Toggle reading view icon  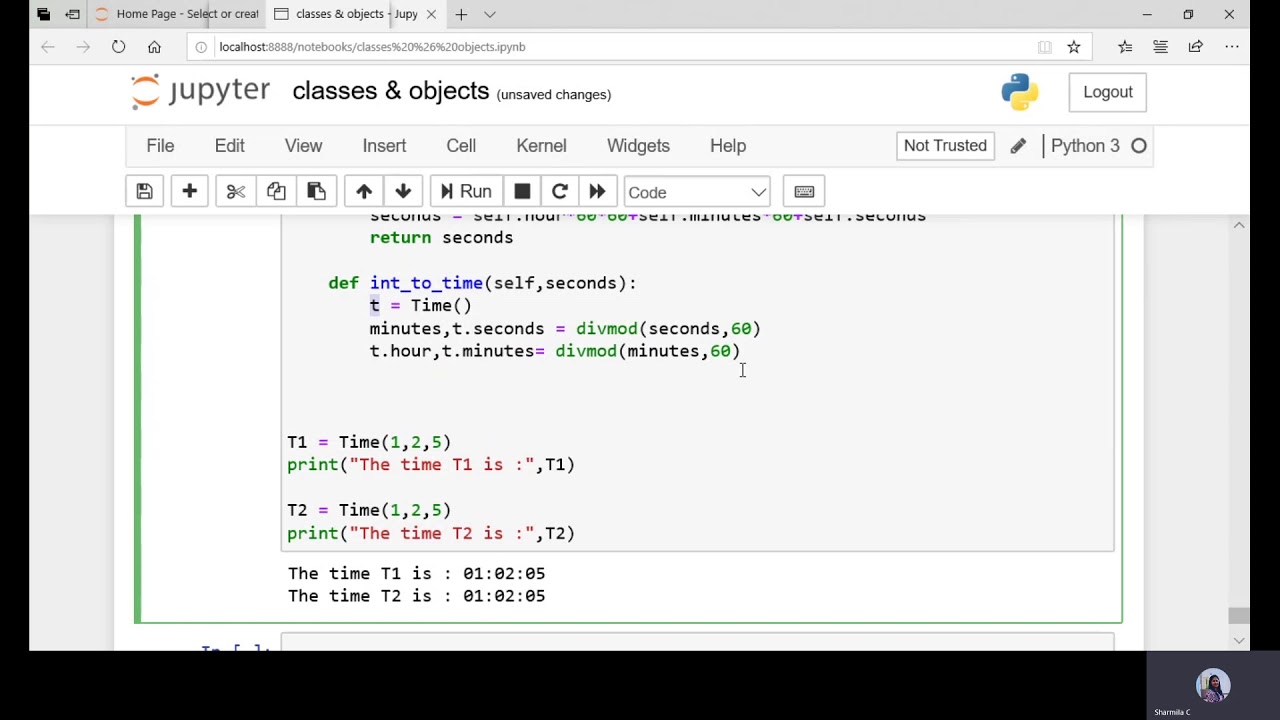click(x=1045, y=47)
